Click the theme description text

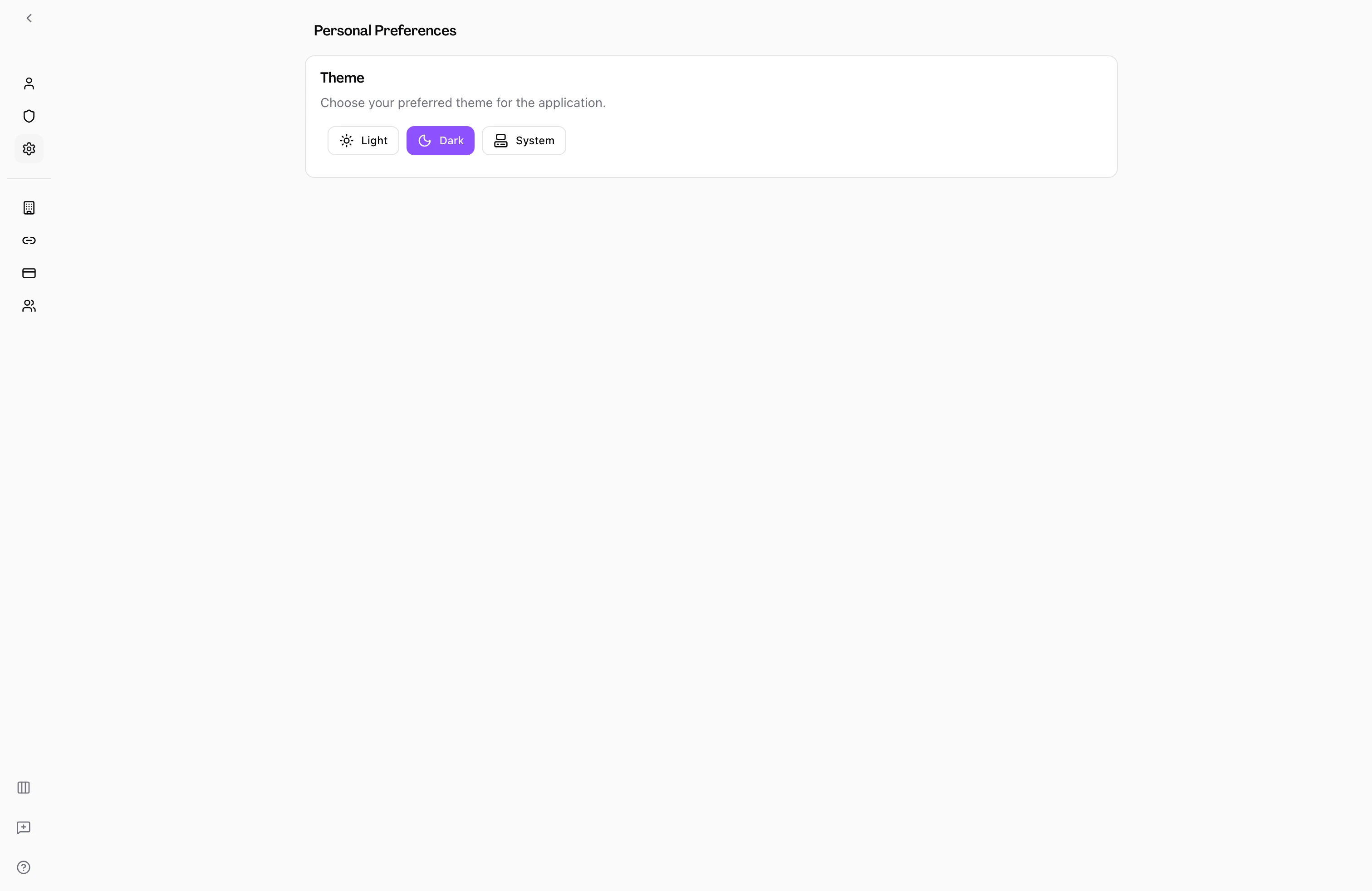click(463, 103)
